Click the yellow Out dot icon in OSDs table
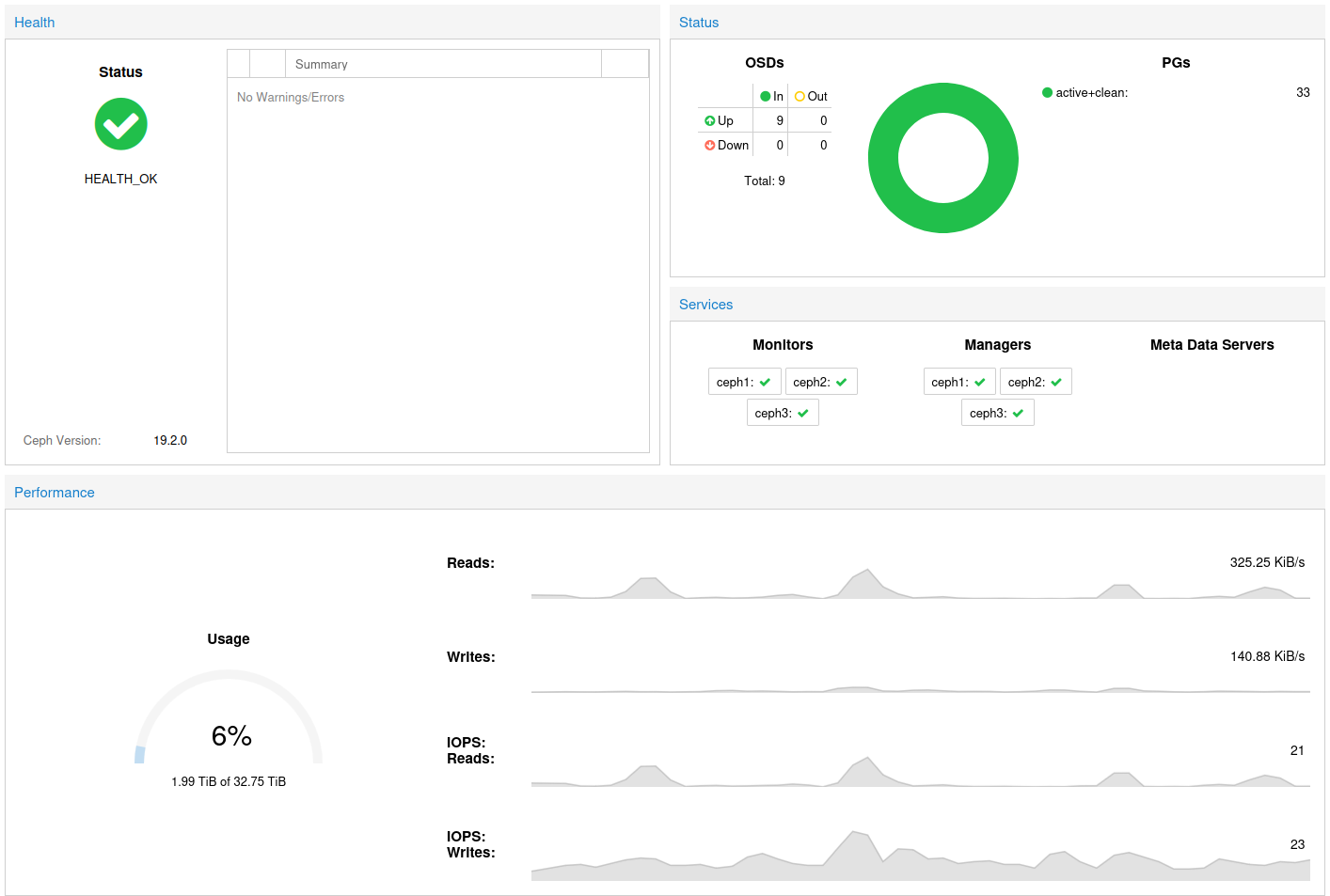Viewport: 1330px width, 896px height. click(800, 96)
